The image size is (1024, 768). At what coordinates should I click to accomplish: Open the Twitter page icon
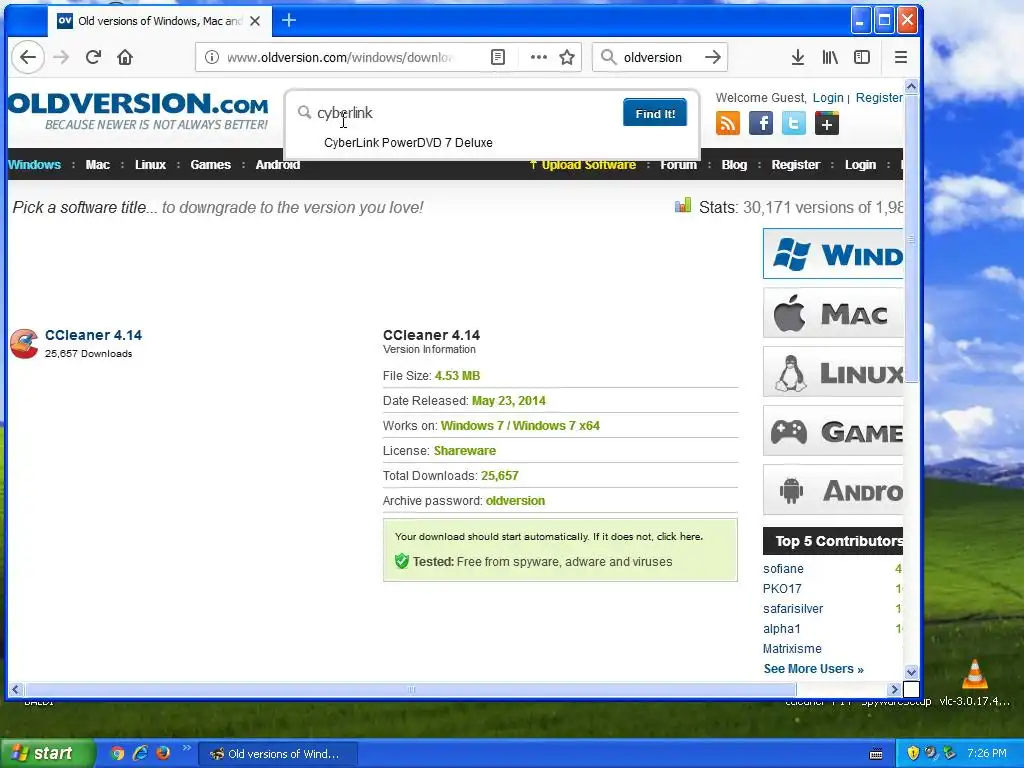point(793,123)
